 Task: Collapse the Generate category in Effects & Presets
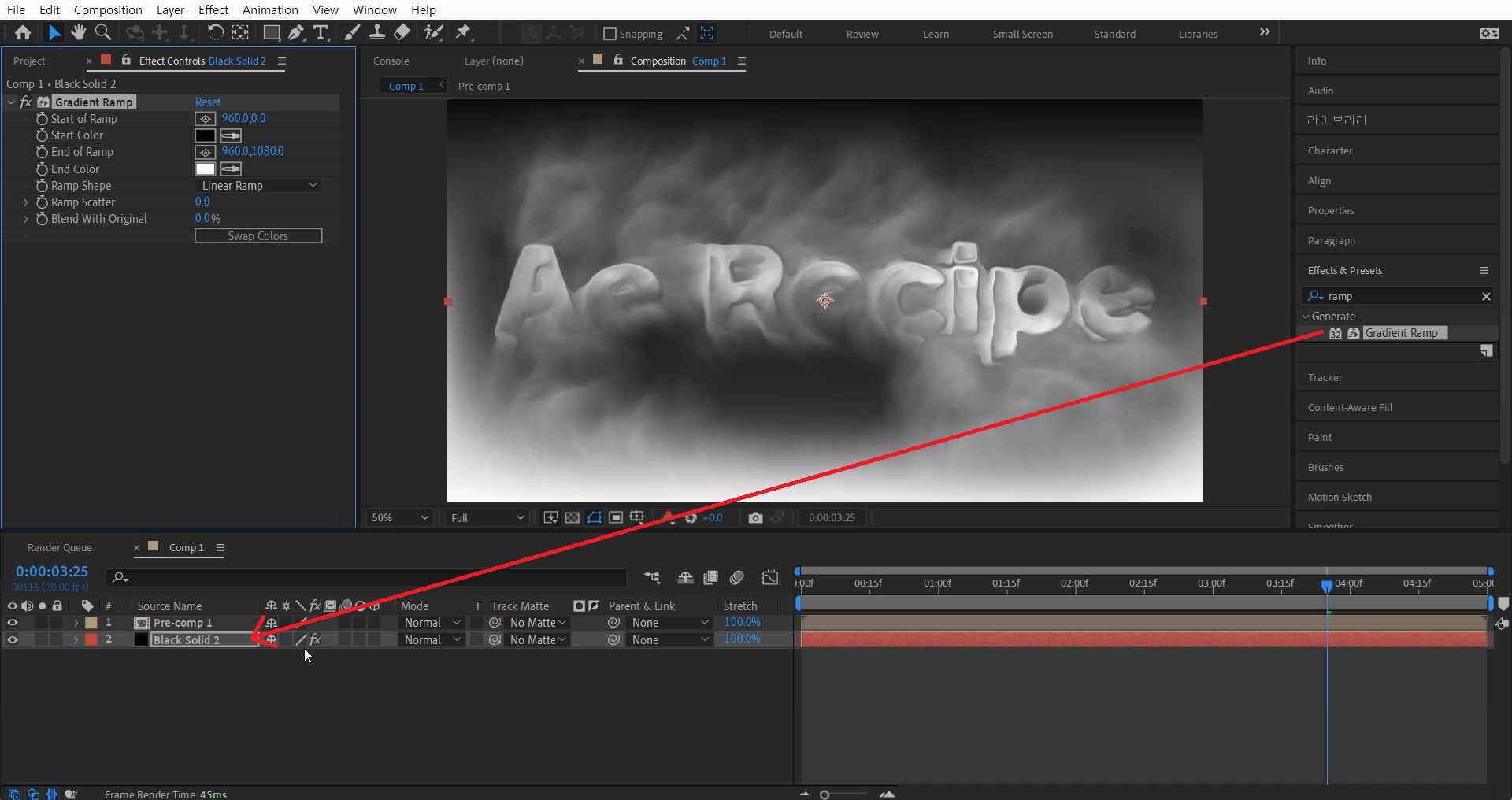coord(1306,317)
